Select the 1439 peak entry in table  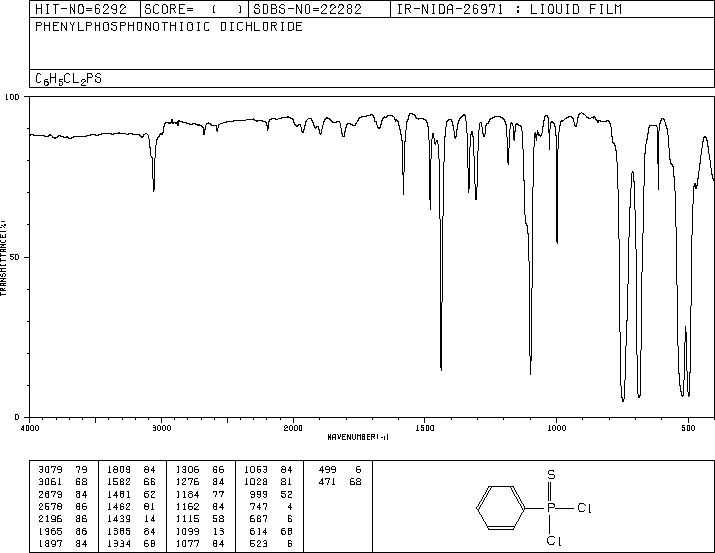coord(119,519)
